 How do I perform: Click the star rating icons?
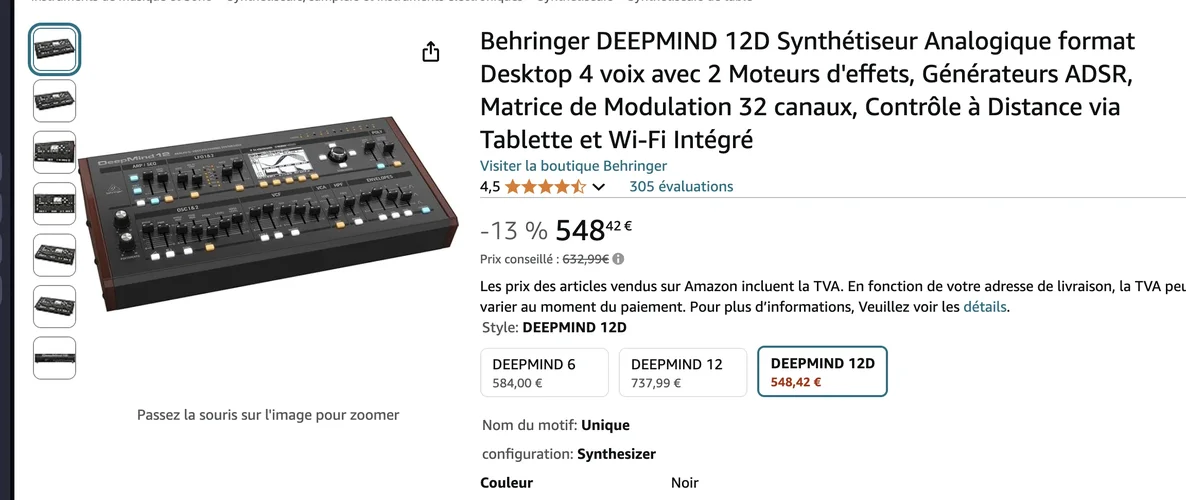click(545, 187)
